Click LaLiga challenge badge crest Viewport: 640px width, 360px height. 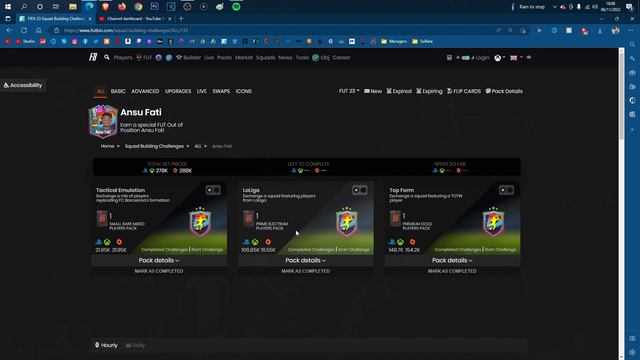click(347, 222)
